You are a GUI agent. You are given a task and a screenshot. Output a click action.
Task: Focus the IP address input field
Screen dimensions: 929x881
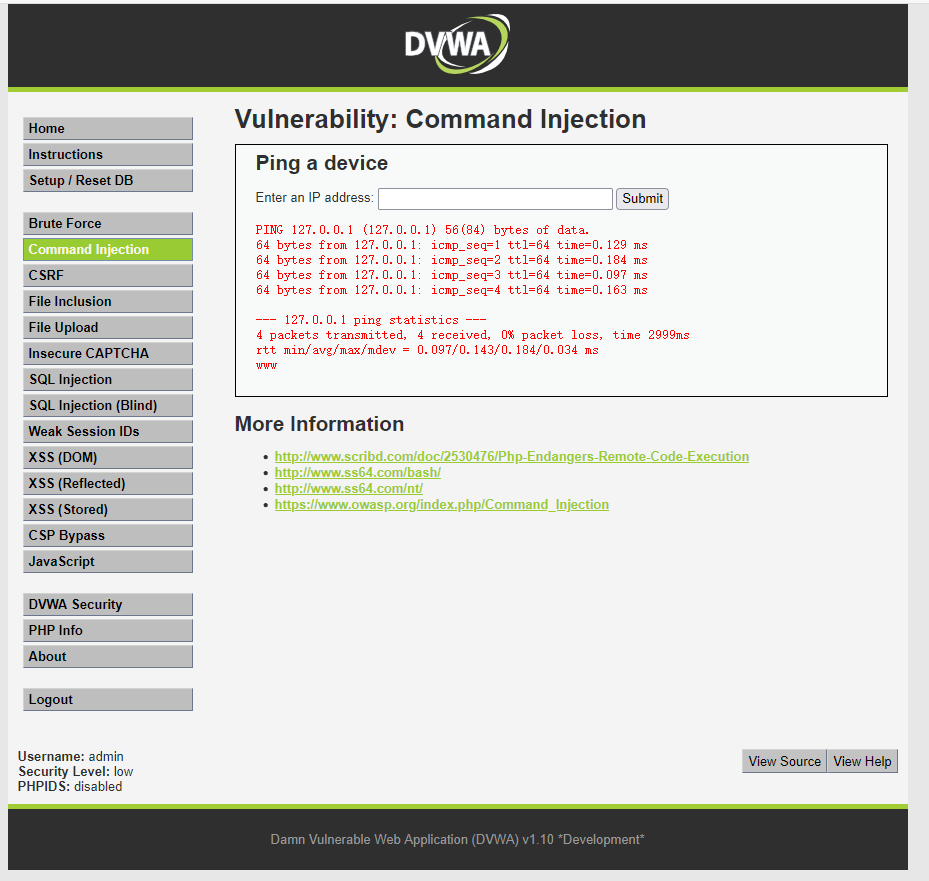tap(495, 198)
